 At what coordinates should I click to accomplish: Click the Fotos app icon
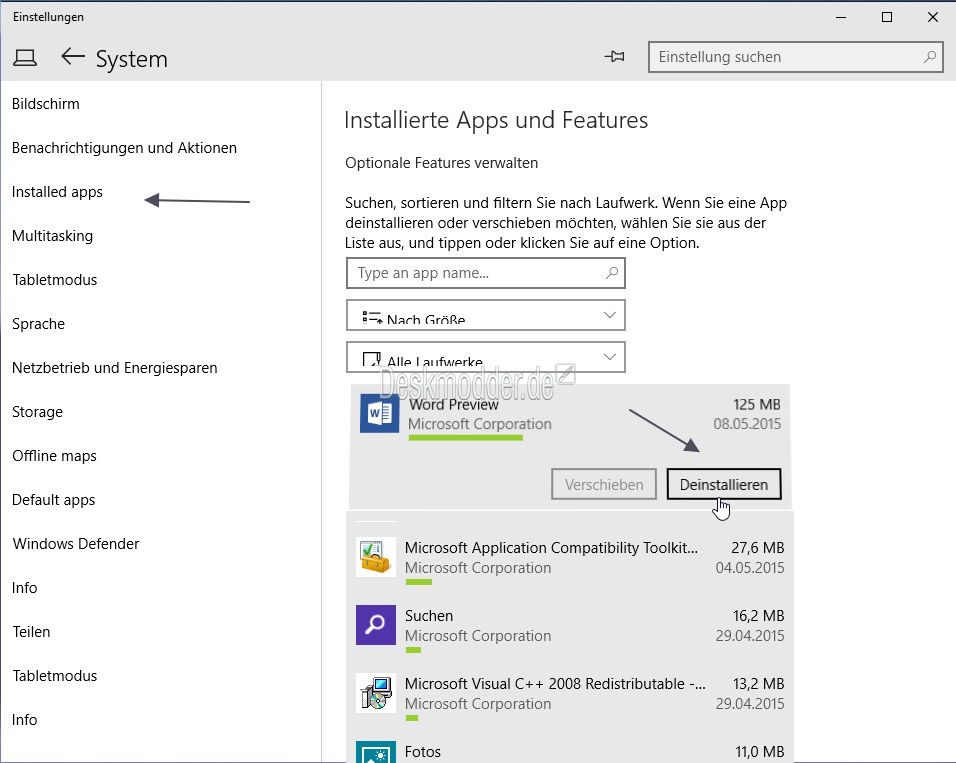(x=376, y=750)
